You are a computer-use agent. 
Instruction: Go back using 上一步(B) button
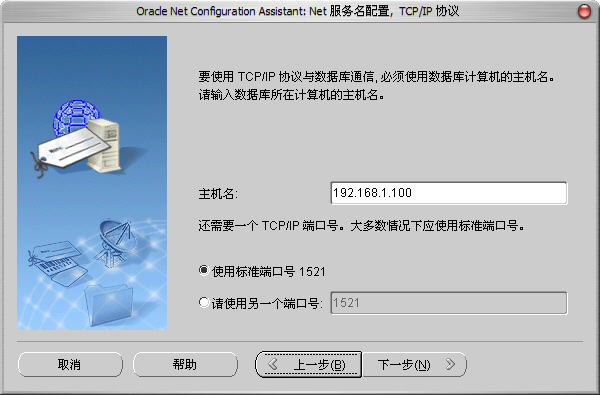pos(308,364)
